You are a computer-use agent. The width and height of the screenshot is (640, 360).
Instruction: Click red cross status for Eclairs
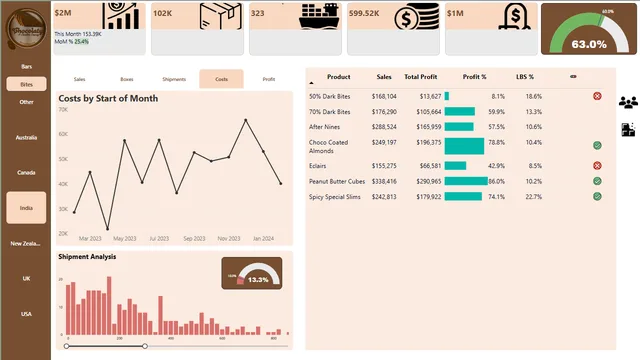[x=597, y=166]
